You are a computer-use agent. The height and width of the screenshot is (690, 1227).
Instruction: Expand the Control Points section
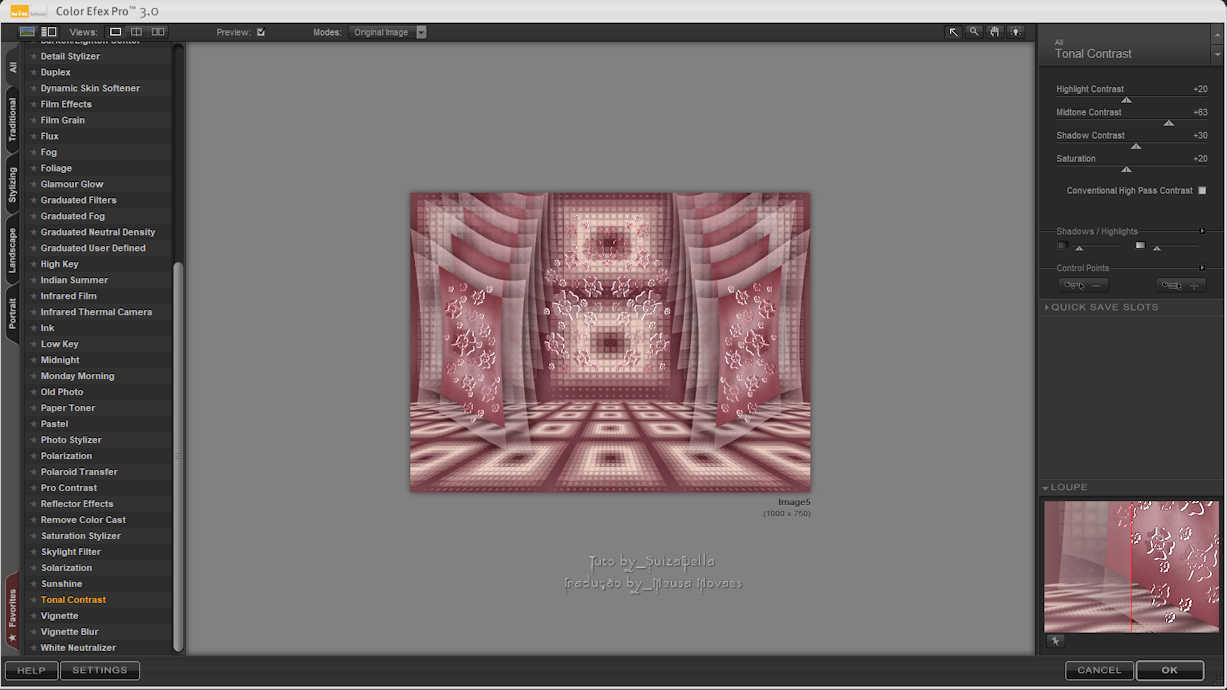click(x=1202, y=268)
